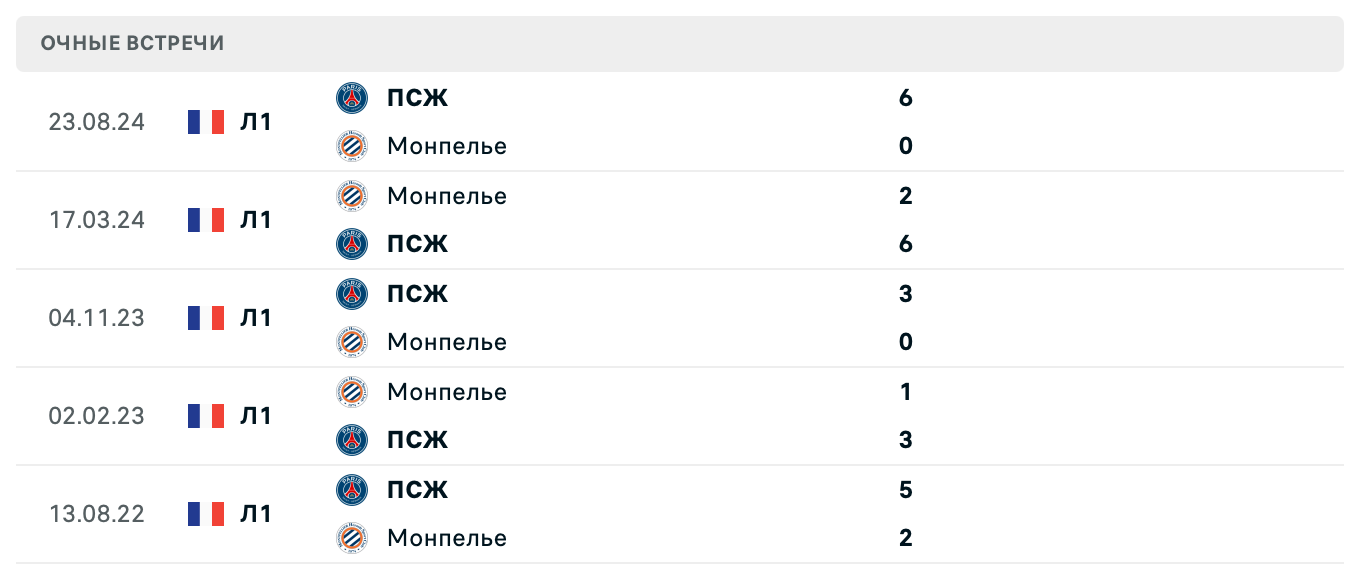Click the PSG logo in the 23.08.24 match
This screenshot has width=1358, height=580.
[352, 98]
